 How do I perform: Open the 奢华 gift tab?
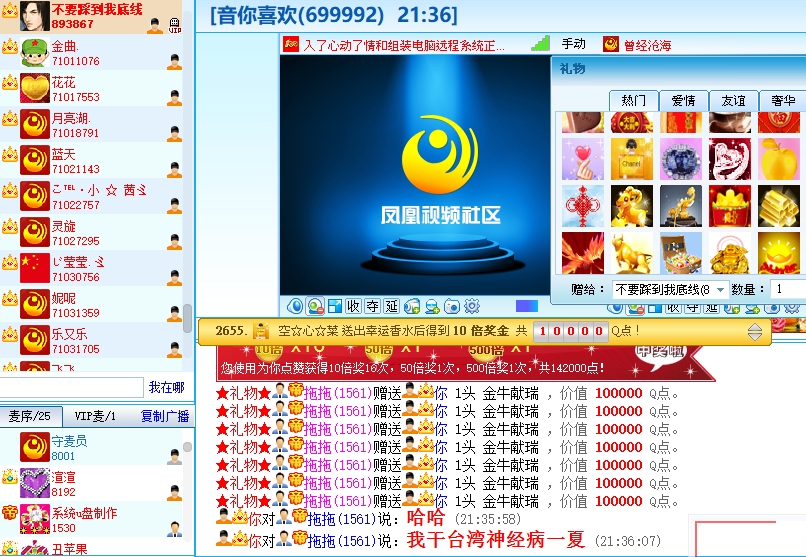(x=782, y=101)
